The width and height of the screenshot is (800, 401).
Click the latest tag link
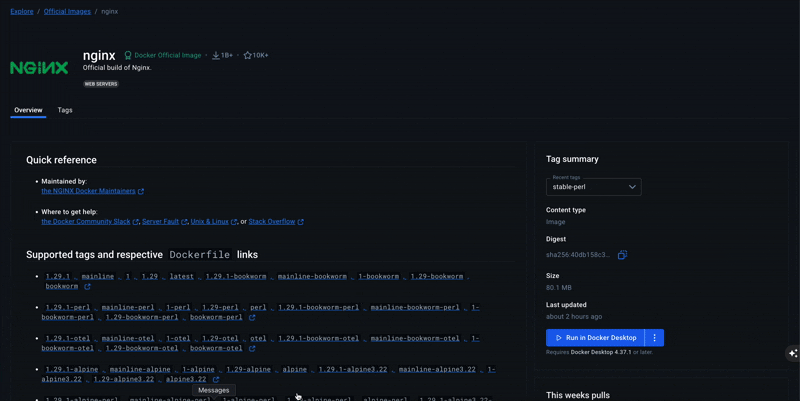tap(182, 277)
